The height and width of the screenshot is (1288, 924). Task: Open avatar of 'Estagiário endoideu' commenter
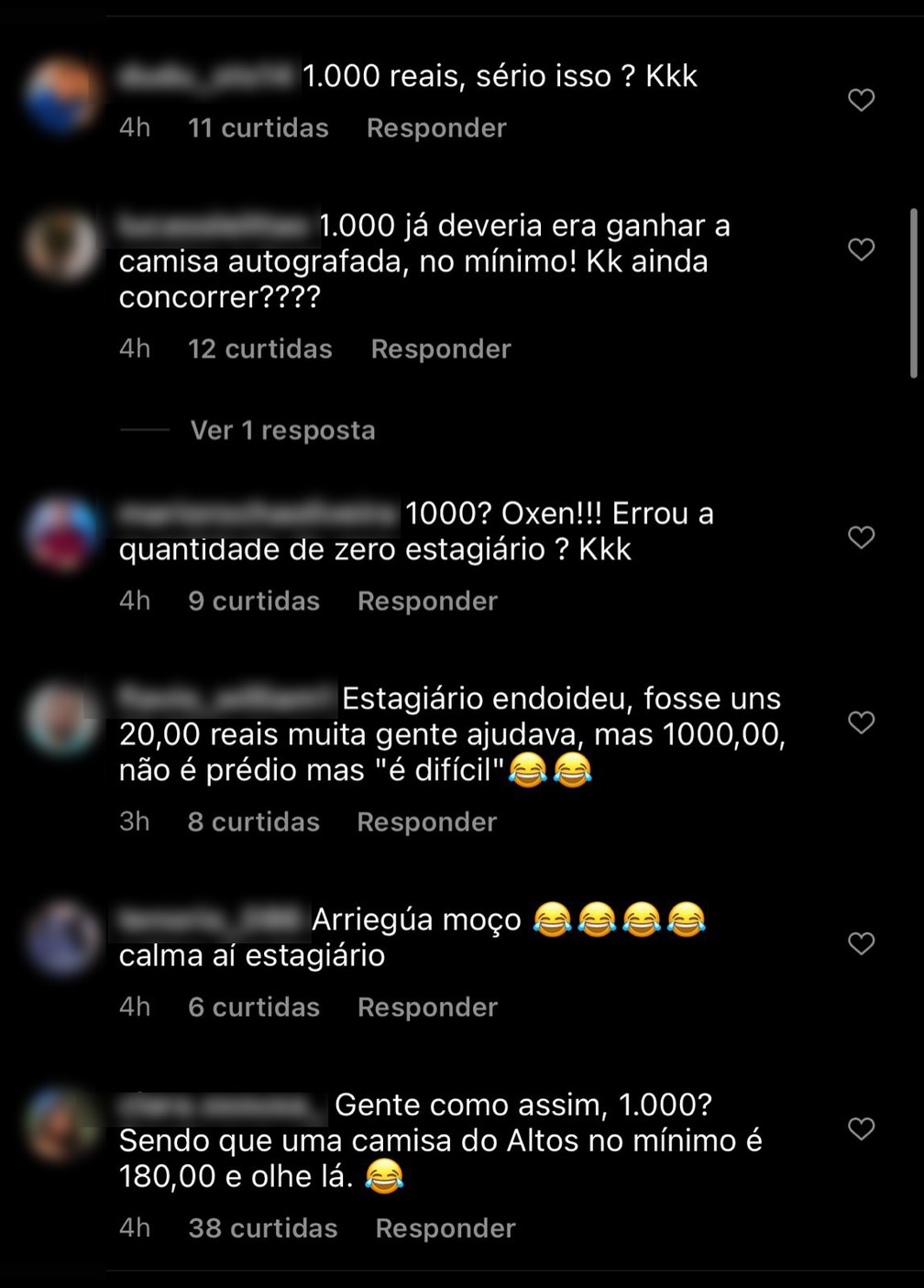(61, 718)
